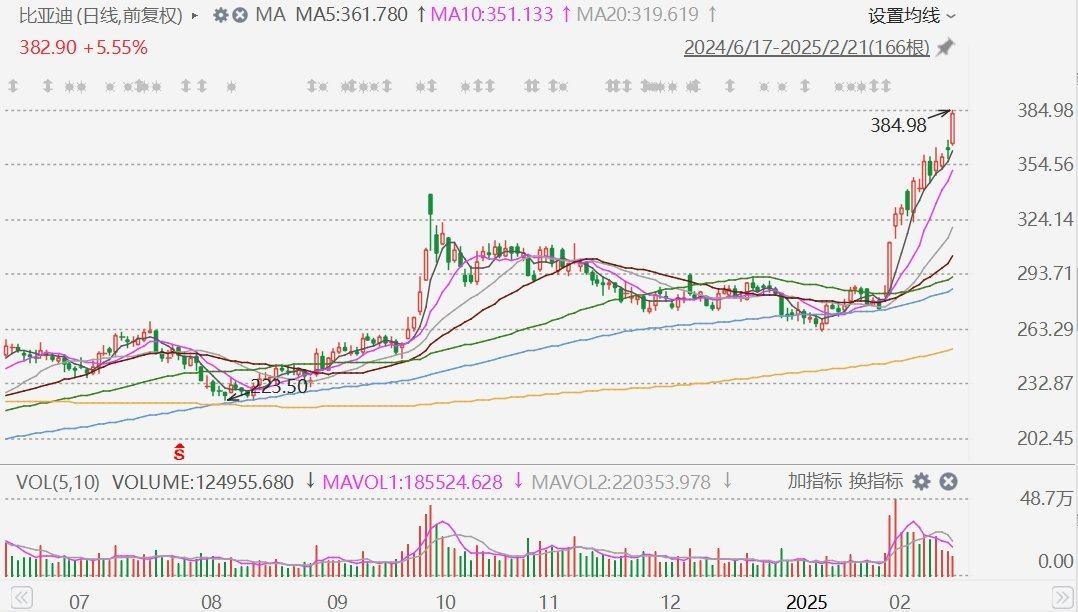
Task: Open the 2024/6/17-2025/2/21 date range selector
Action: pyautogui.click(x=806, y=47)
